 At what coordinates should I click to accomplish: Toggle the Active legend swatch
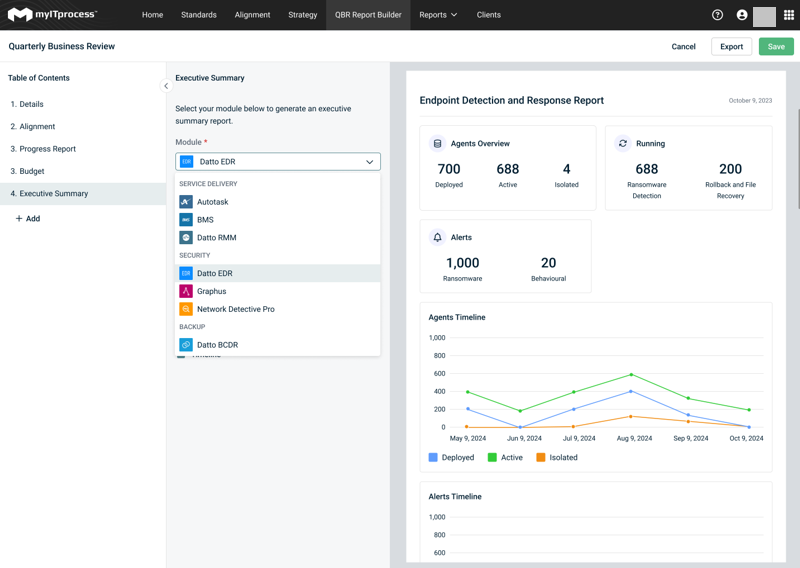click(492, 457)
